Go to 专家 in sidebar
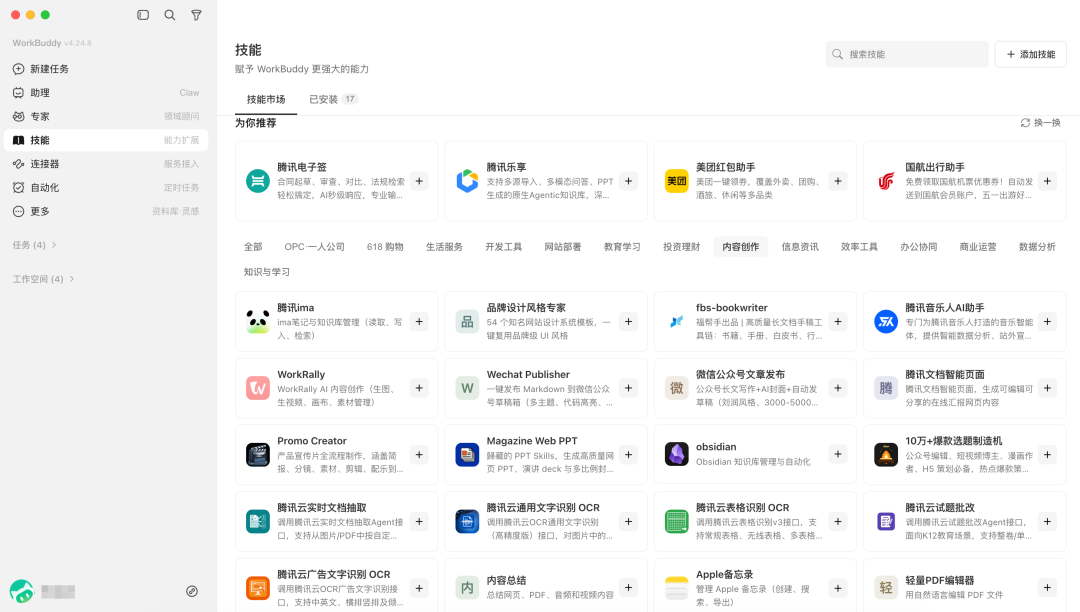The image size is (1080, 612). tap(106, 116)
